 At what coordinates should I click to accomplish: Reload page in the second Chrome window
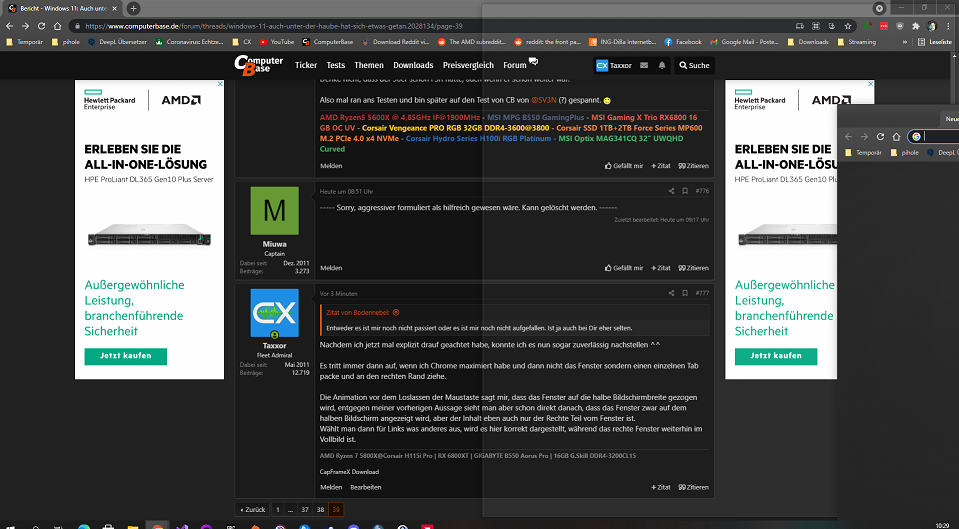(880, 136)
